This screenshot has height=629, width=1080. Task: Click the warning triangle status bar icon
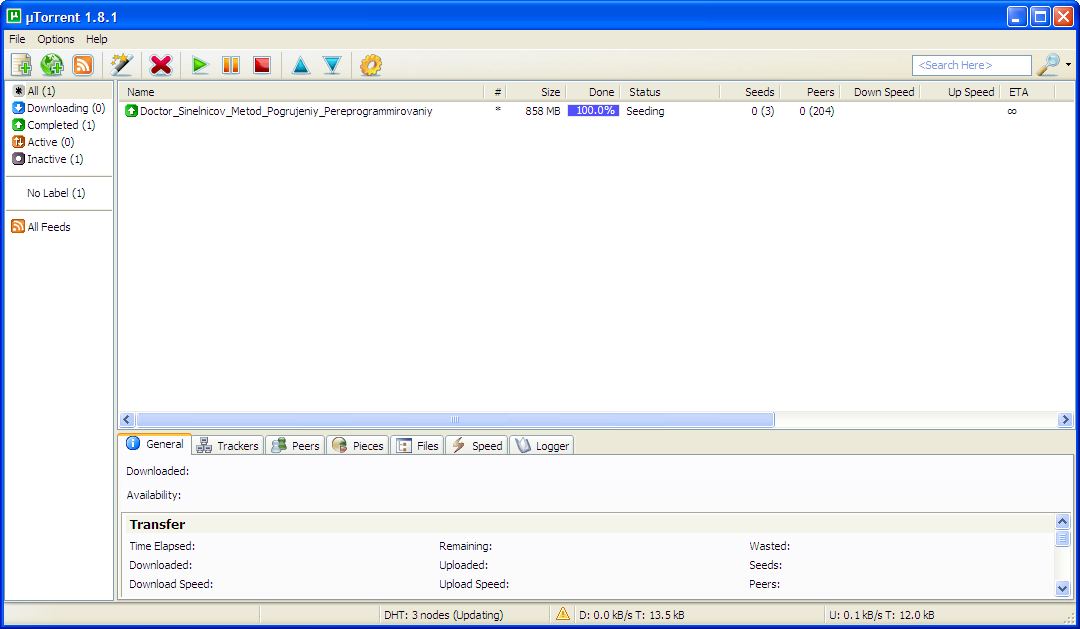563,613
